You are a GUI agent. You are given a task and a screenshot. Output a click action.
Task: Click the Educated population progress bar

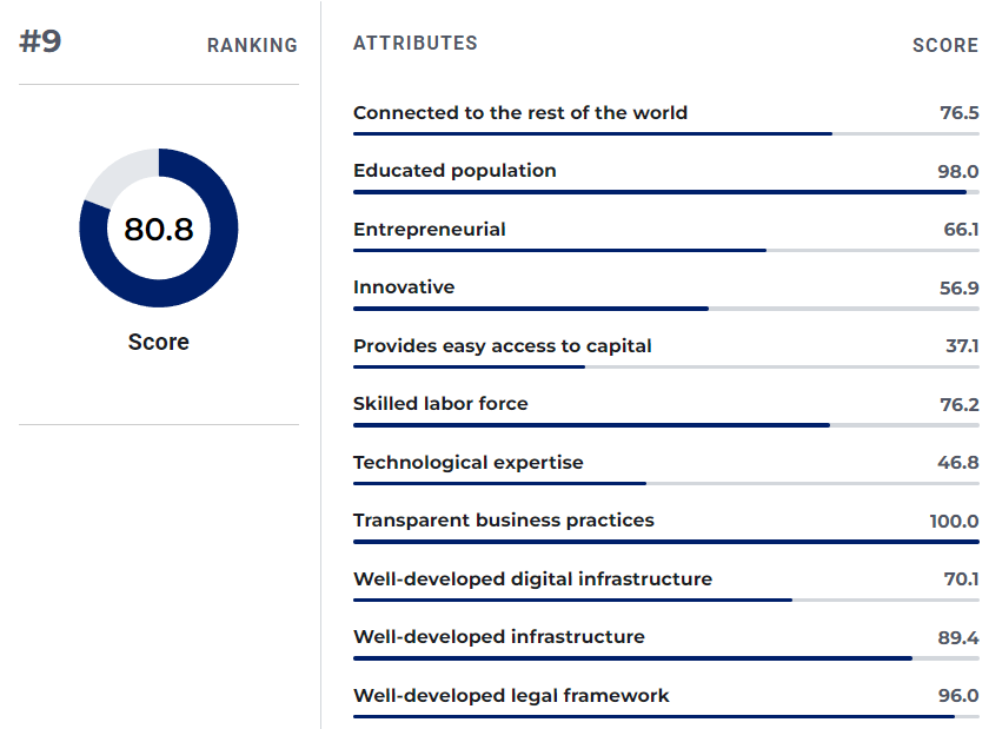660,192
